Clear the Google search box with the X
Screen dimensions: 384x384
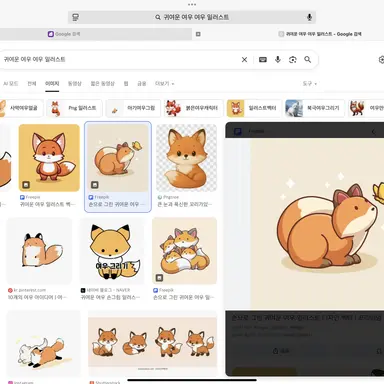[x=244, y=59]
